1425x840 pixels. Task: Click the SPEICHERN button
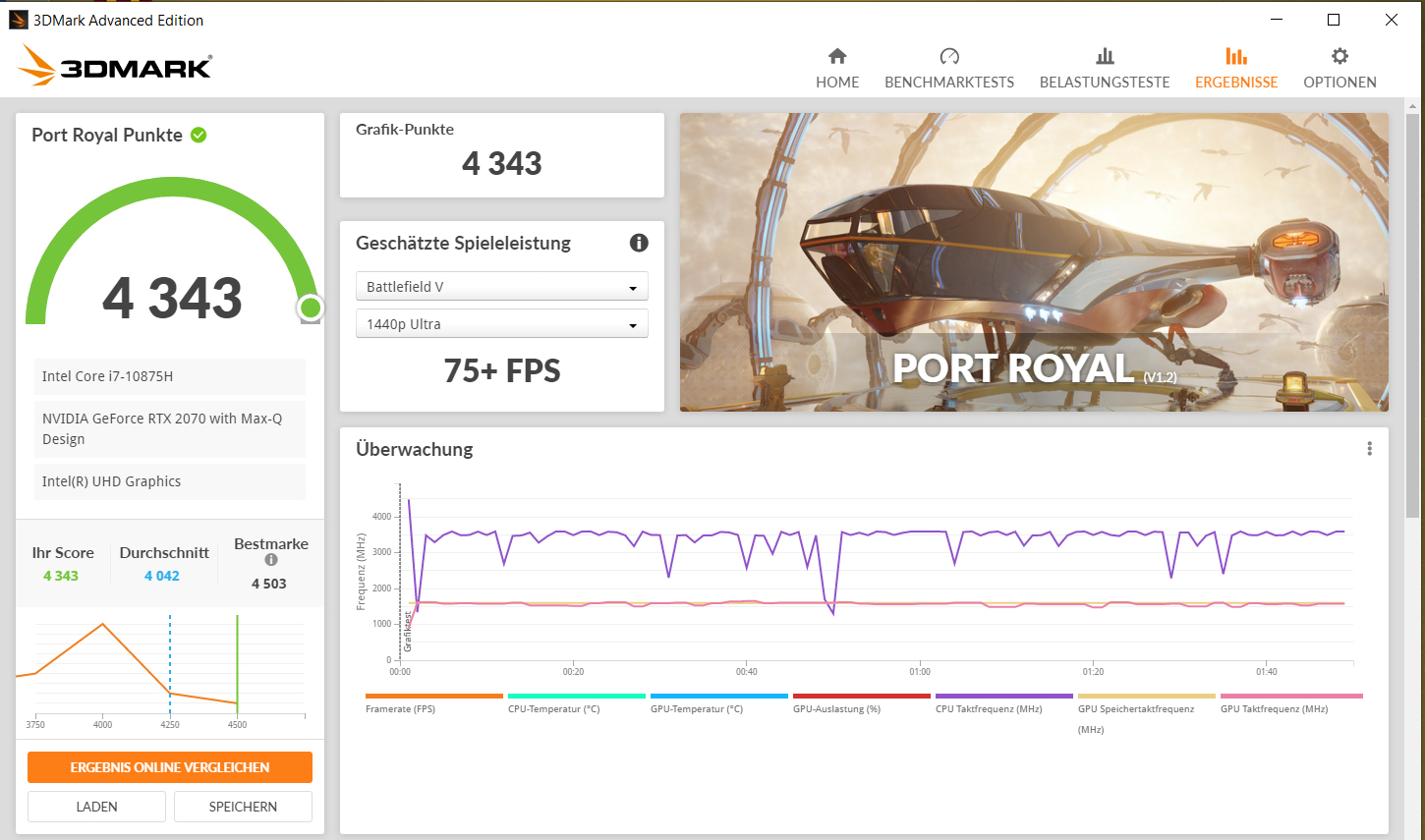tap(243, 807)
